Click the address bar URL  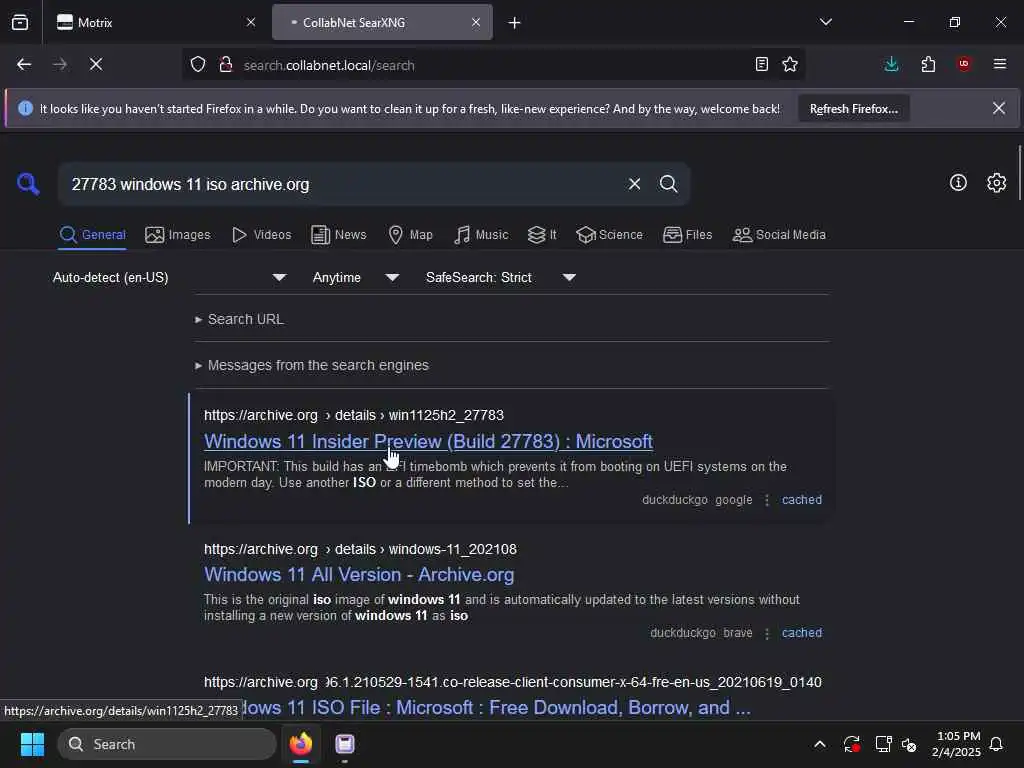328,65
